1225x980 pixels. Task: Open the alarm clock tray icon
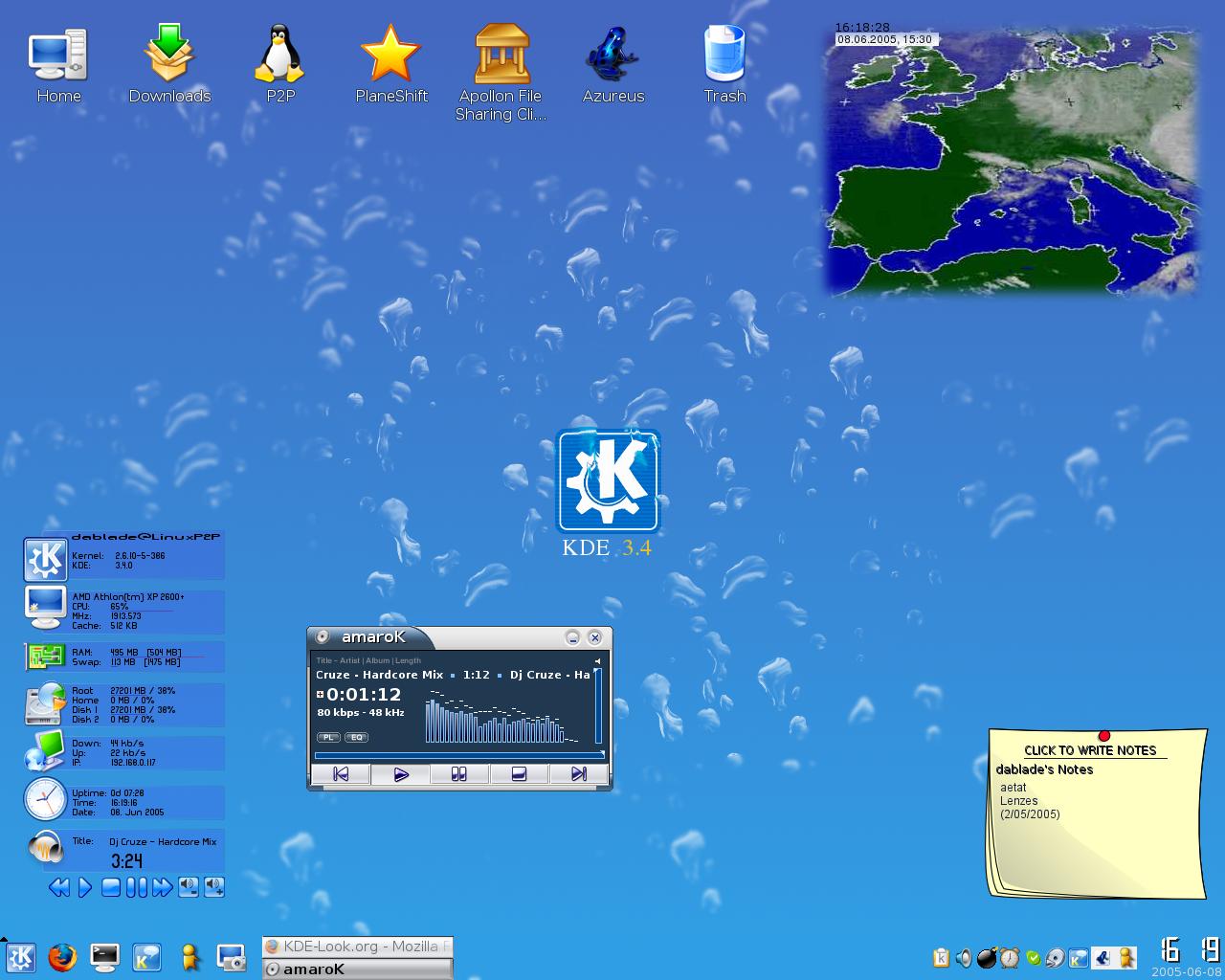coord(1010,958)
